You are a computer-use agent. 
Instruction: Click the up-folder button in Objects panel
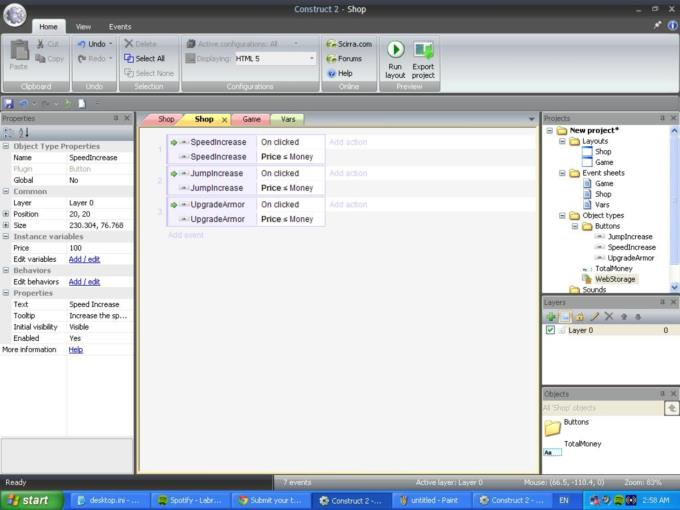671,408
